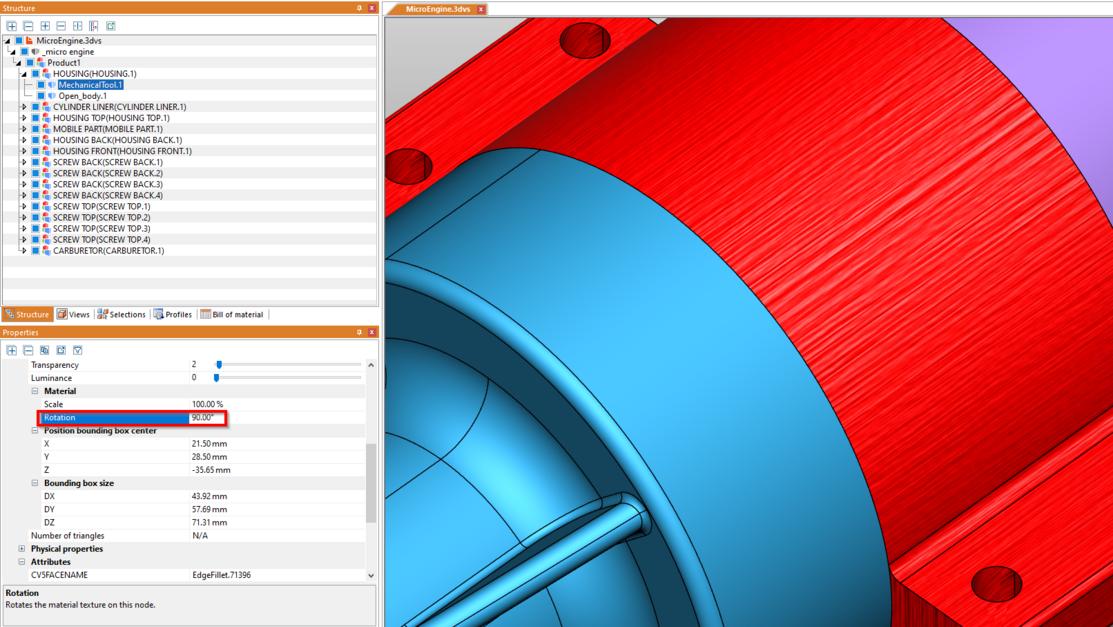This screenshot has width=1113, height=627.
Task: Expand the HOUSING TOP tree node
Action: coord(23,118)
